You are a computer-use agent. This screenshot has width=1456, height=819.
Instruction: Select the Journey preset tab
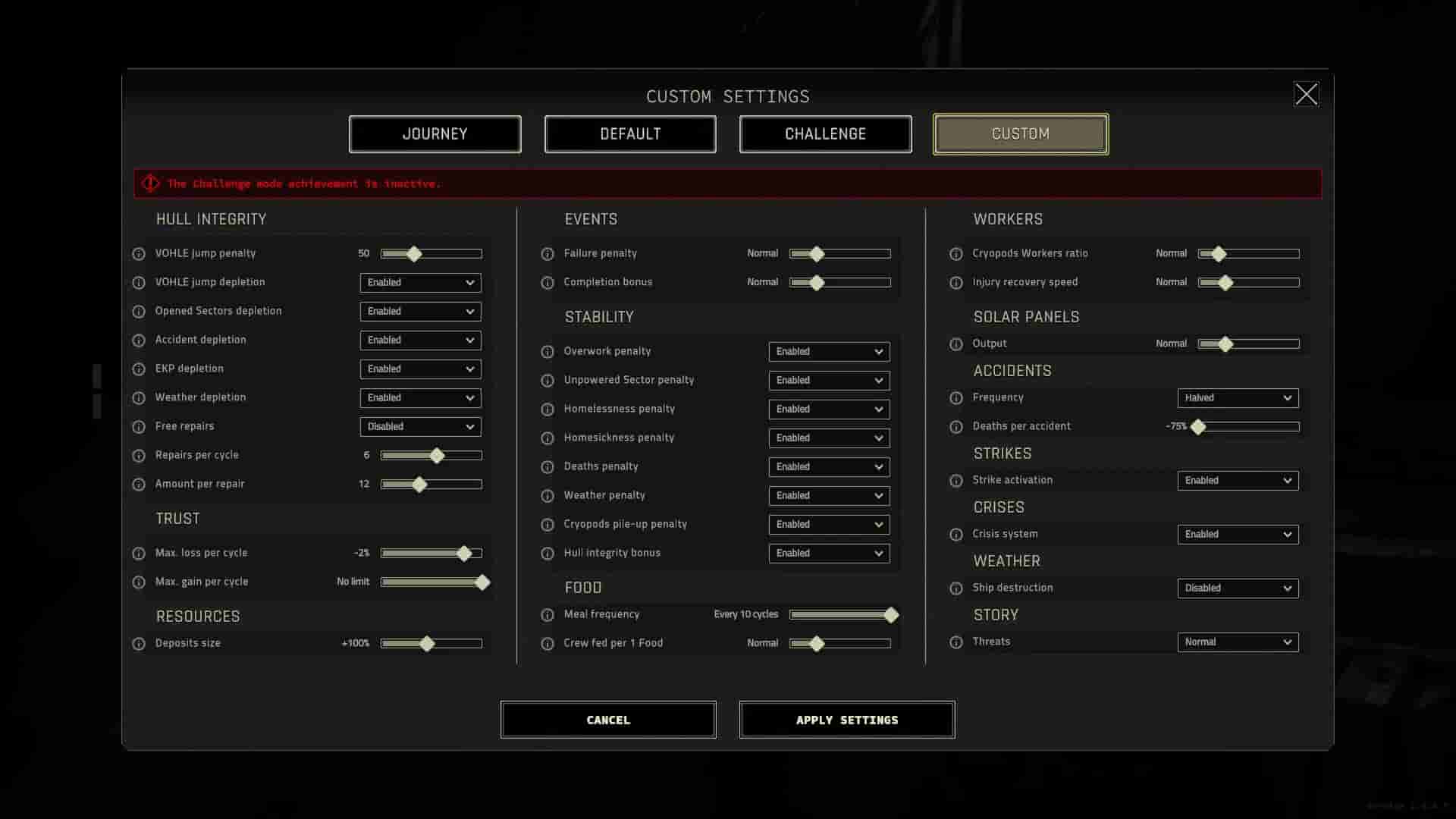435,134
